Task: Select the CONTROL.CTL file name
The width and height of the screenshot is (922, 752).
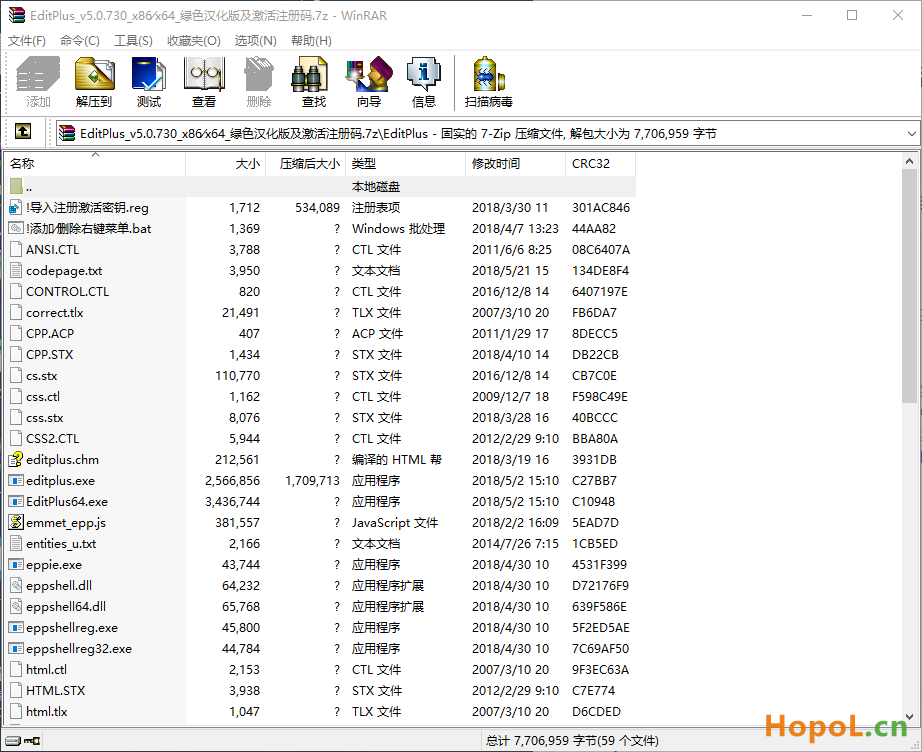Action: coord(68,292)
